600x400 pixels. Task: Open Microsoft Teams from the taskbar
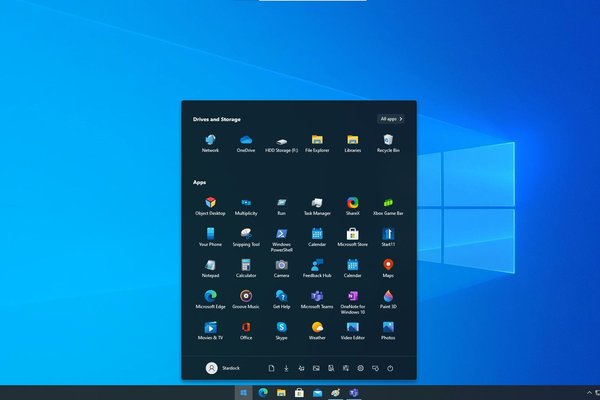(x=354, y=393)
